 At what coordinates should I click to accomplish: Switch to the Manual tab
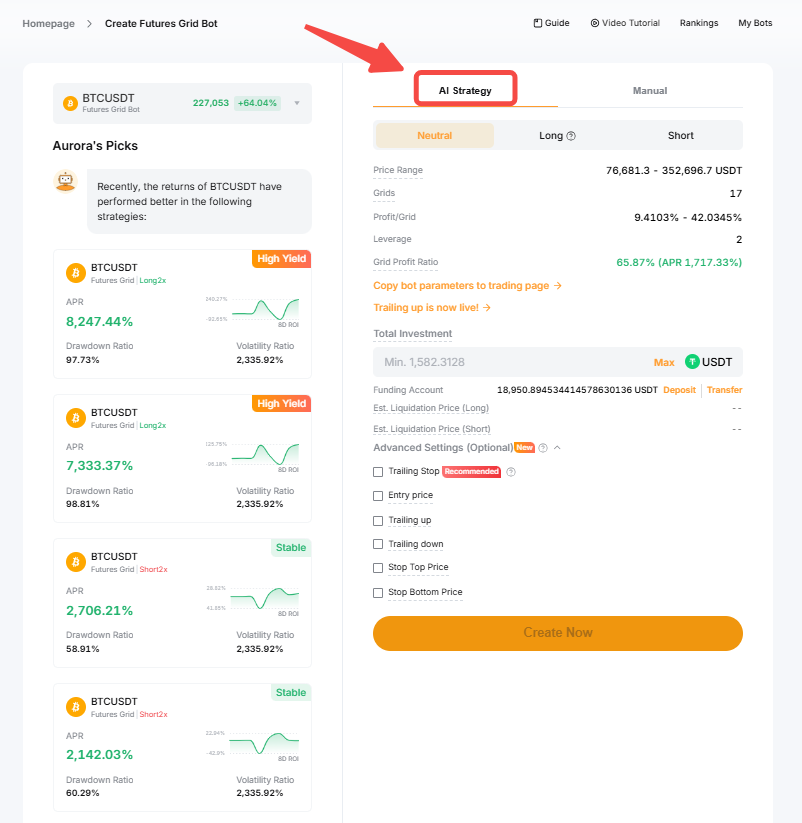[x=650, y=91]
